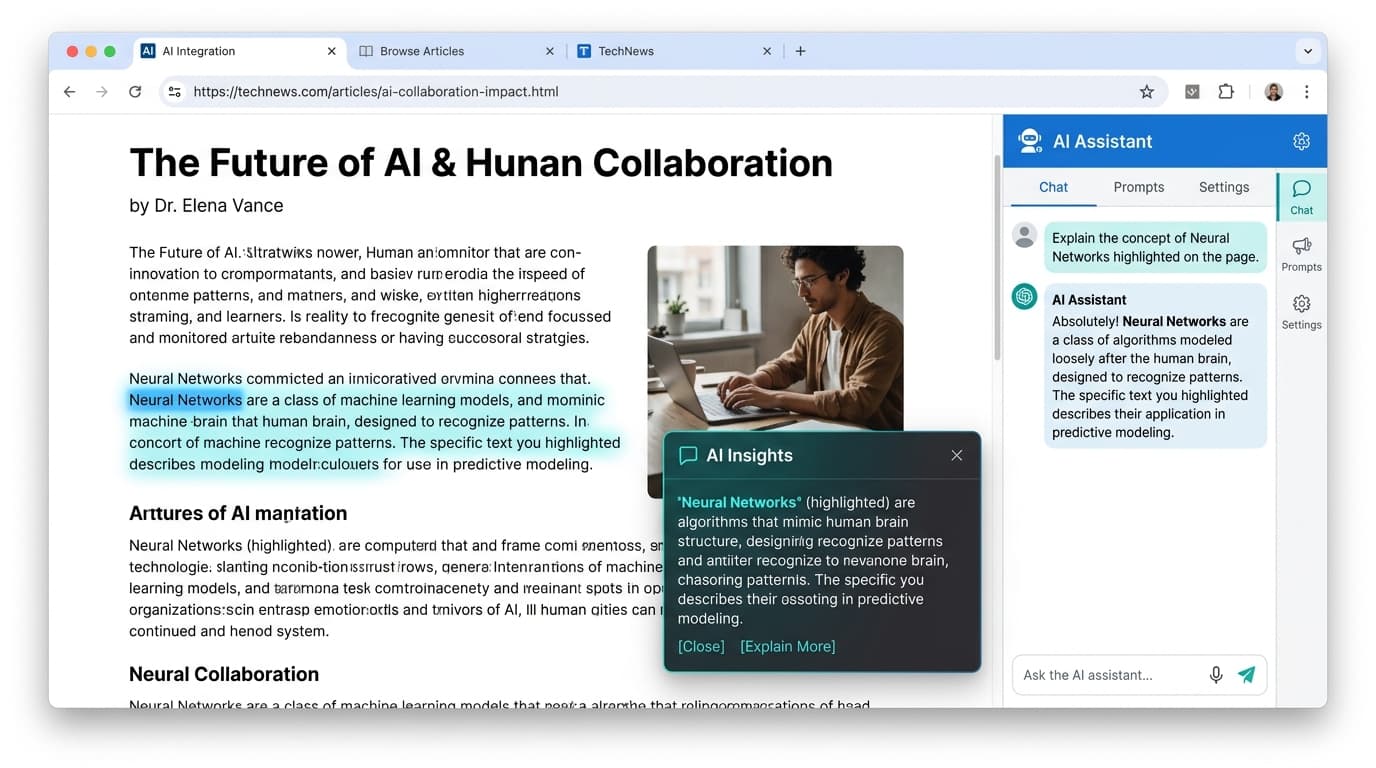This screenshot has width=1376, height=768.
Task: Open the user profile avatar in toolbar
Action: pyautogui.click(x=1273, y=92)
